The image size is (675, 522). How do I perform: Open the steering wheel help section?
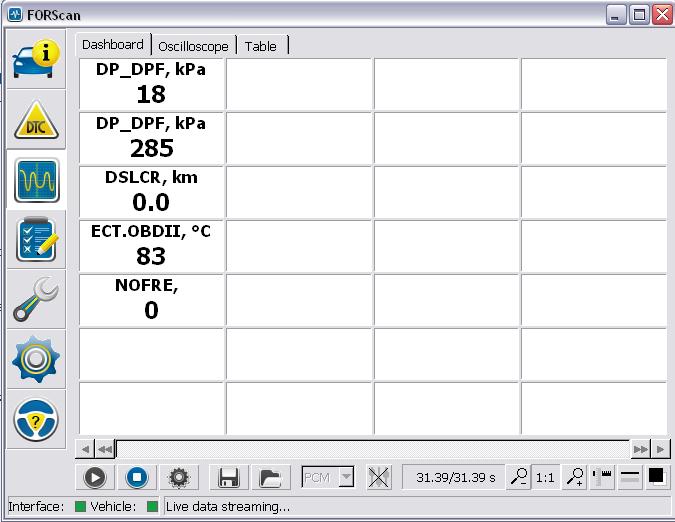coord(36,419)
